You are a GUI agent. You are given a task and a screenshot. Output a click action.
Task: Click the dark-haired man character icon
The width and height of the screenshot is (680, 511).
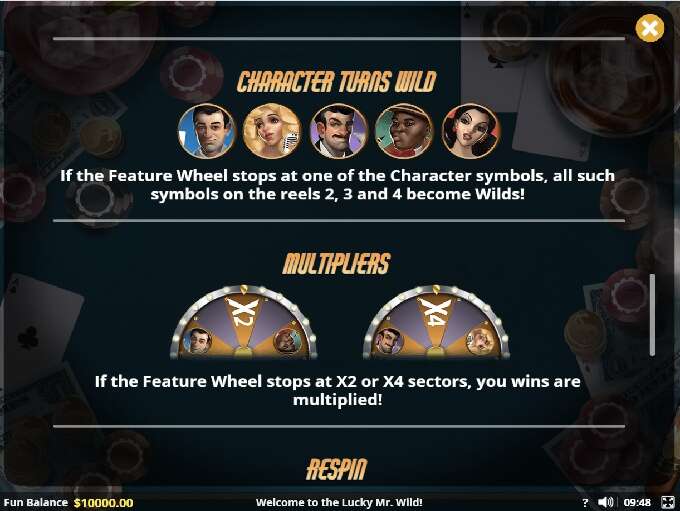pos(207,131)
